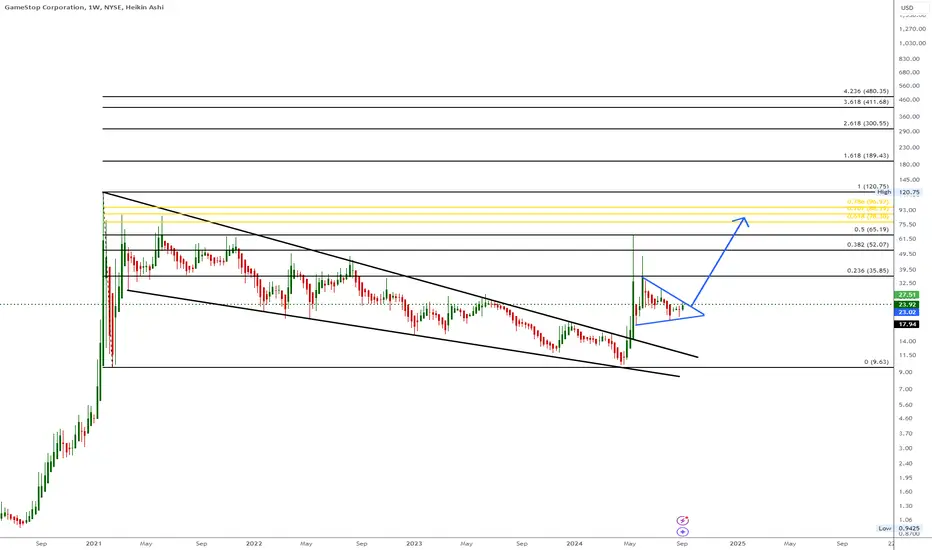Select the 0 (9.63) Fibonacci base label
This screenshot has width=932, height=550.
point(877,362)
